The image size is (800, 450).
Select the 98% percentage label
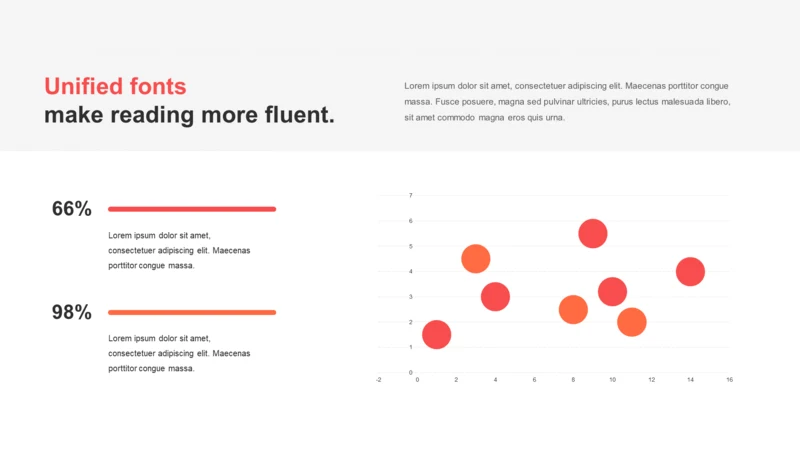72,312
